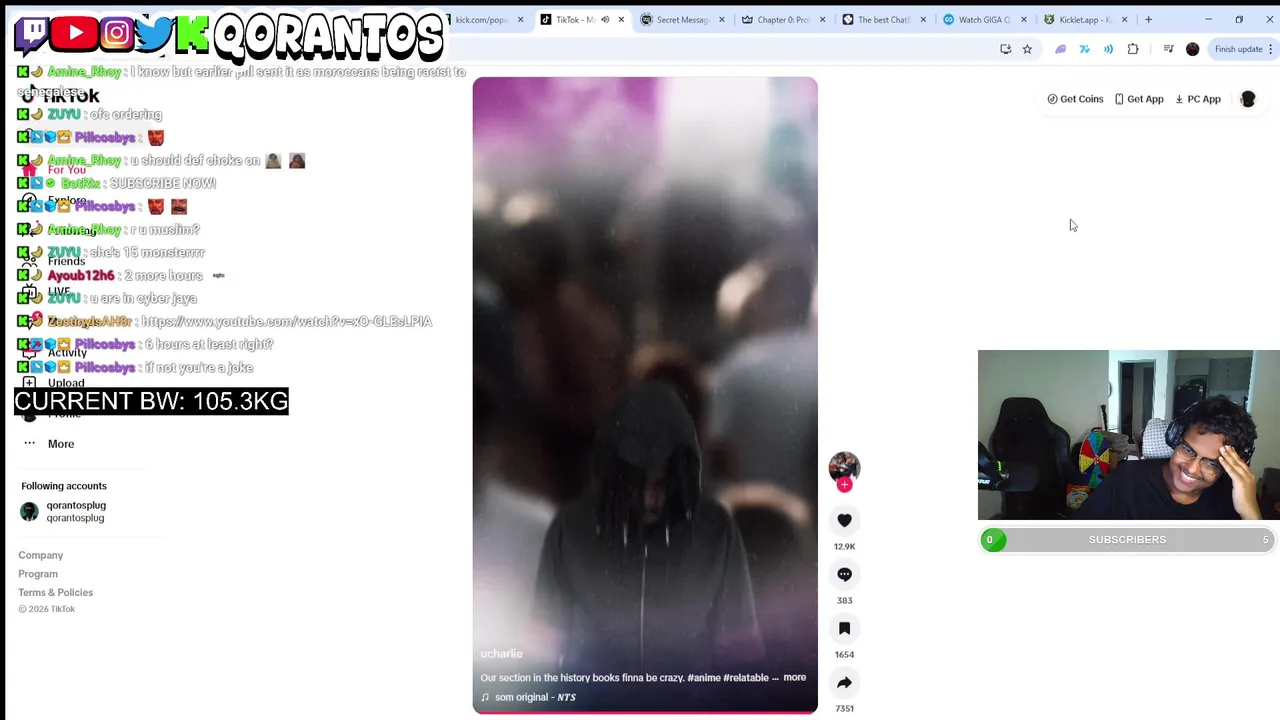Expand the Program footer section

[x=38, y=574]
